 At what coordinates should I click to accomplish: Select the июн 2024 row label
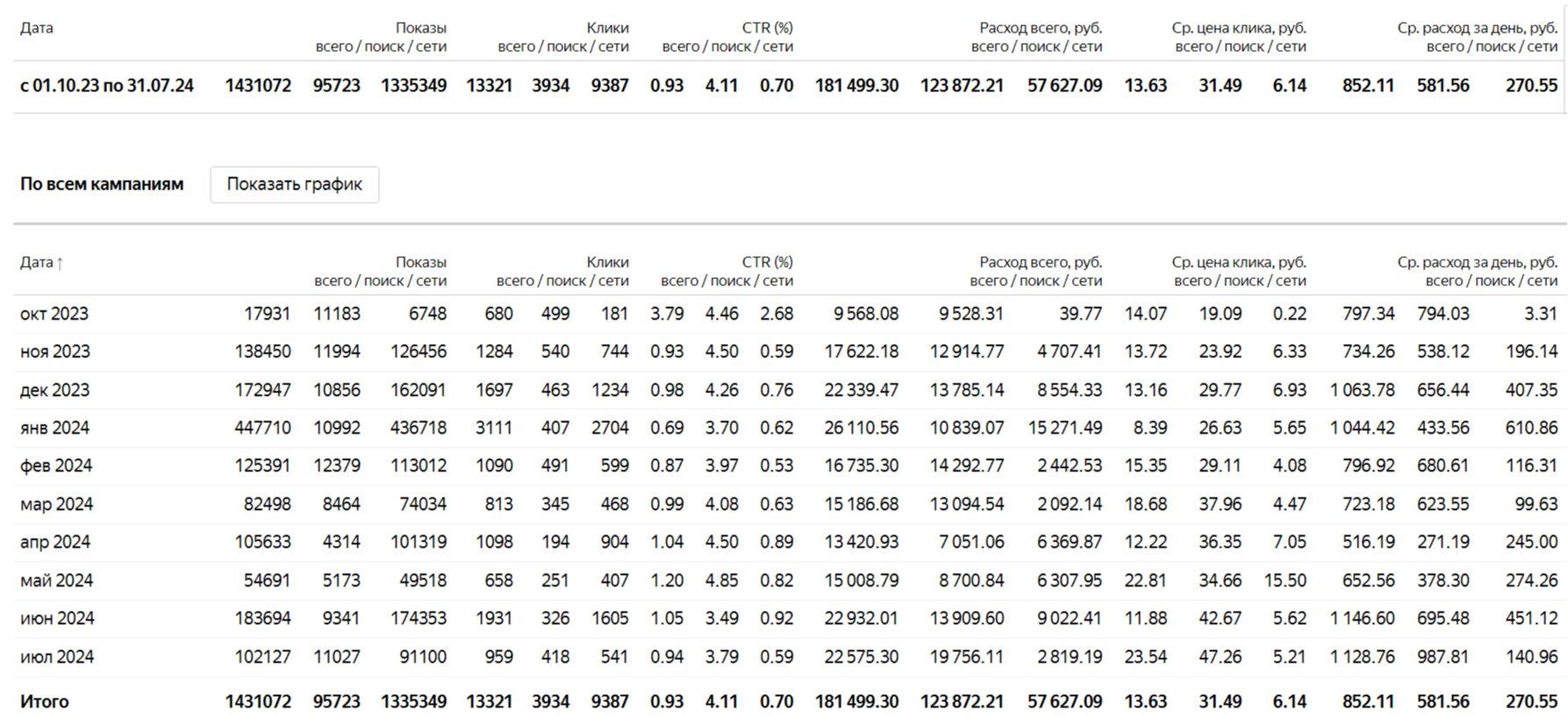[x=57, y=618]
